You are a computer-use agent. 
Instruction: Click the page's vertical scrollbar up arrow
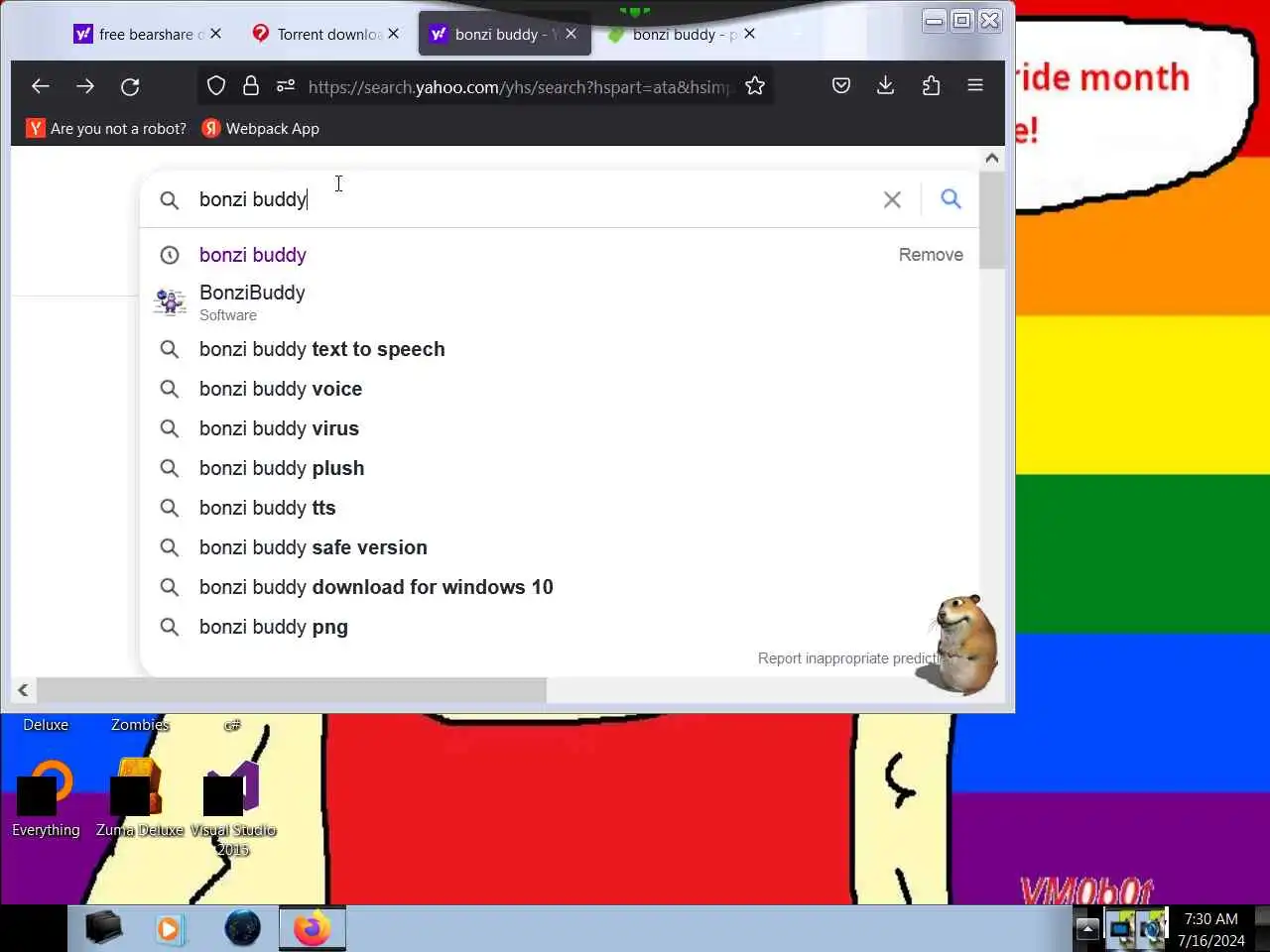991,158
